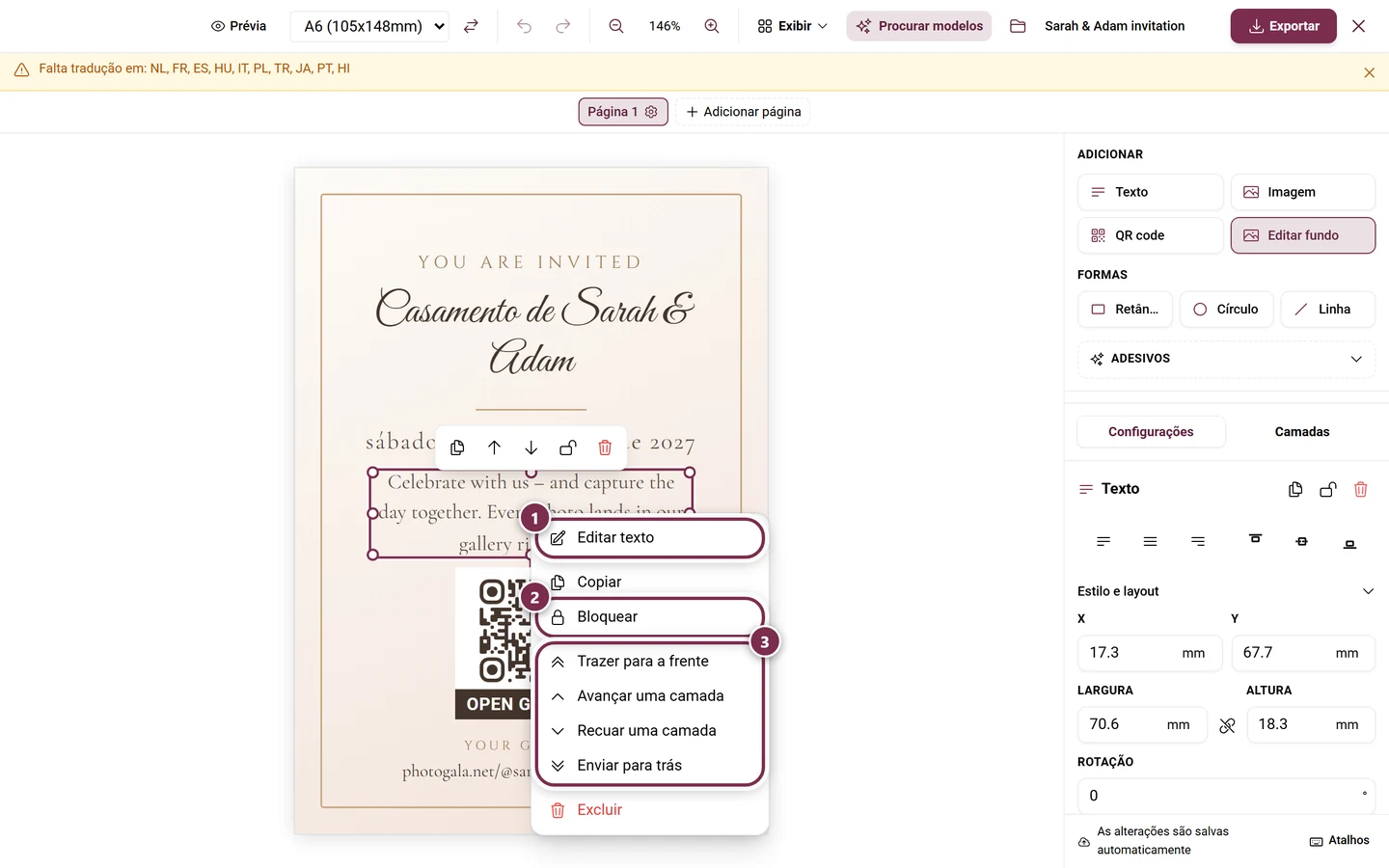Viewport: 1389px width, 868px height.
Task: Move element up with floating toolbar arrow
Action: [494, 448]
